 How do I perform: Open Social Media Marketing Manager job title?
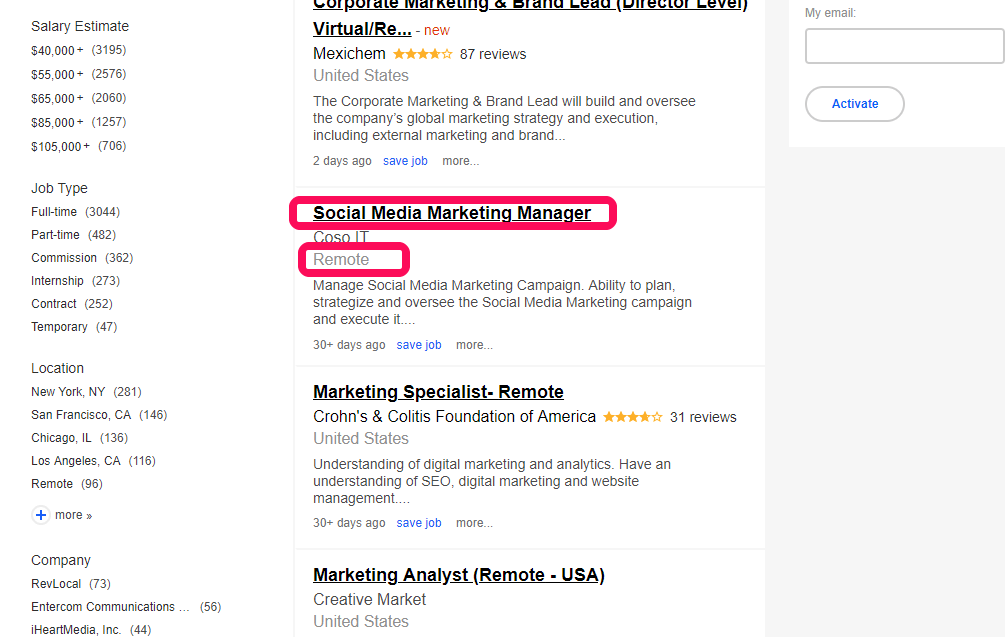click(452, 213)
